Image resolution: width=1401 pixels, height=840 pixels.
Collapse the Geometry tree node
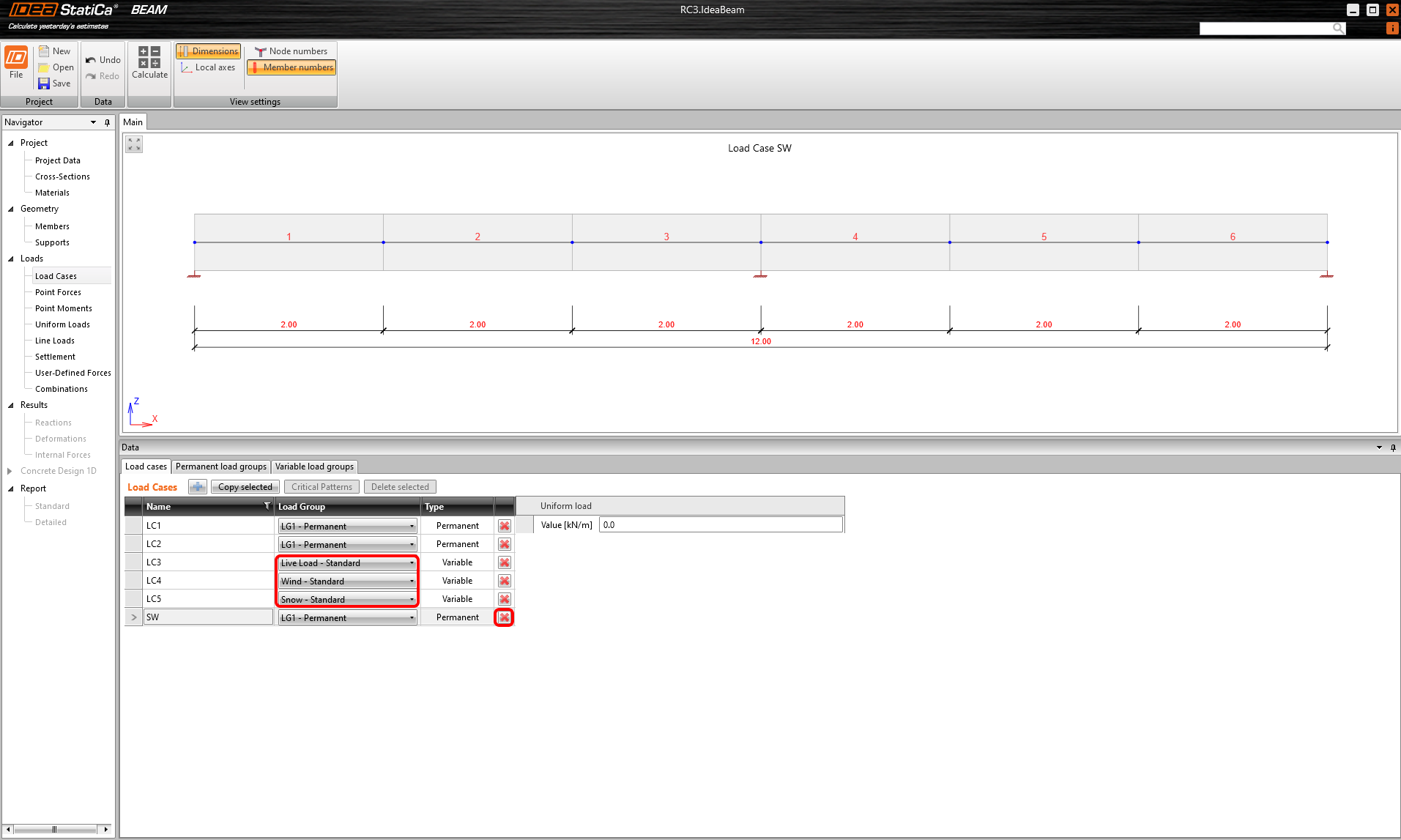click(x=11, y=209)
